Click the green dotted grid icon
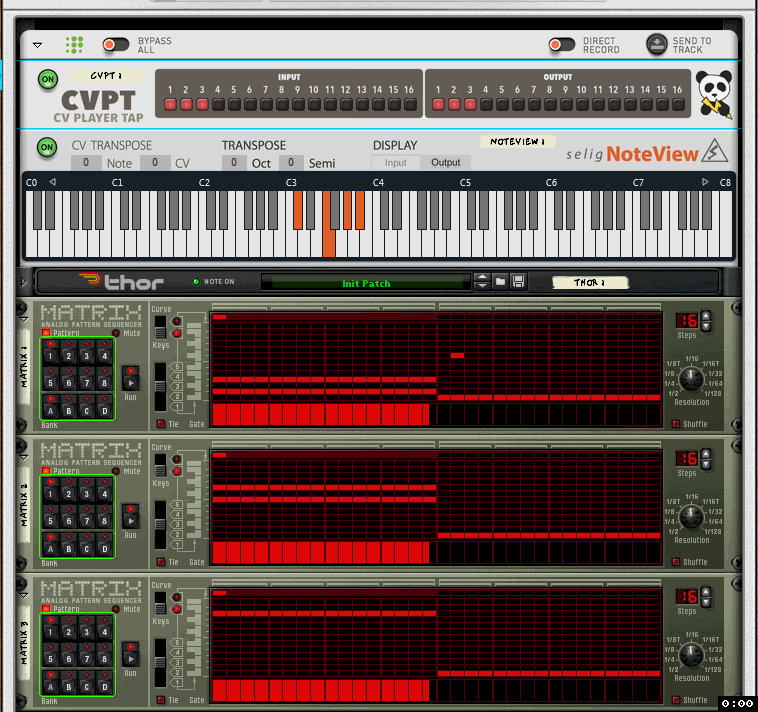Viewport: 758px width, 712px height. click(74, 45)
